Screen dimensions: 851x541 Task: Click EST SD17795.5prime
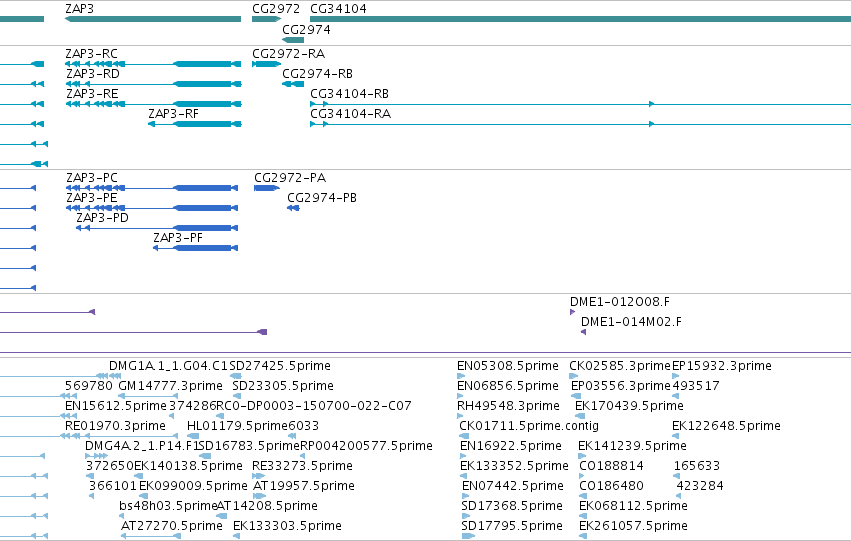(x=512, y=526)
